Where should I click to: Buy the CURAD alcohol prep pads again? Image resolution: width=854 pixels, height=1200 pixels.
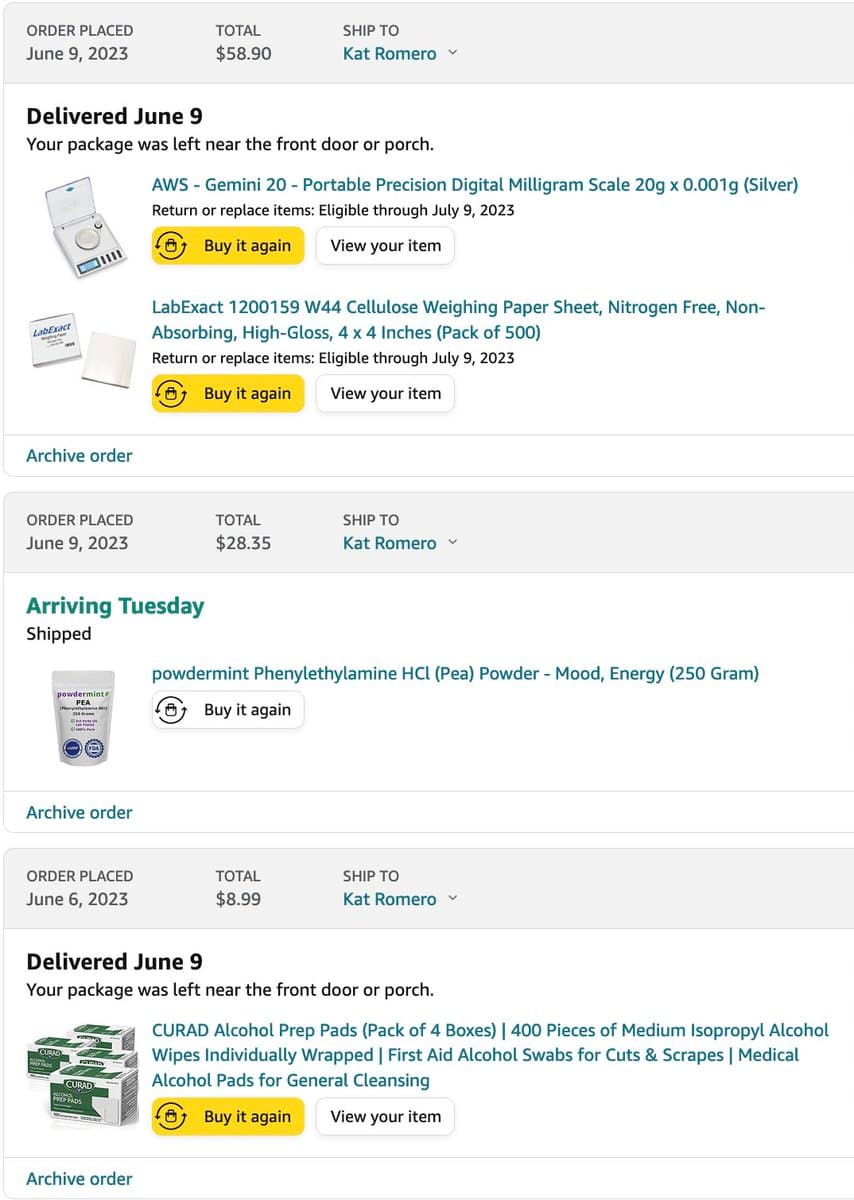pyautogui.click(x=228, y=1117)
